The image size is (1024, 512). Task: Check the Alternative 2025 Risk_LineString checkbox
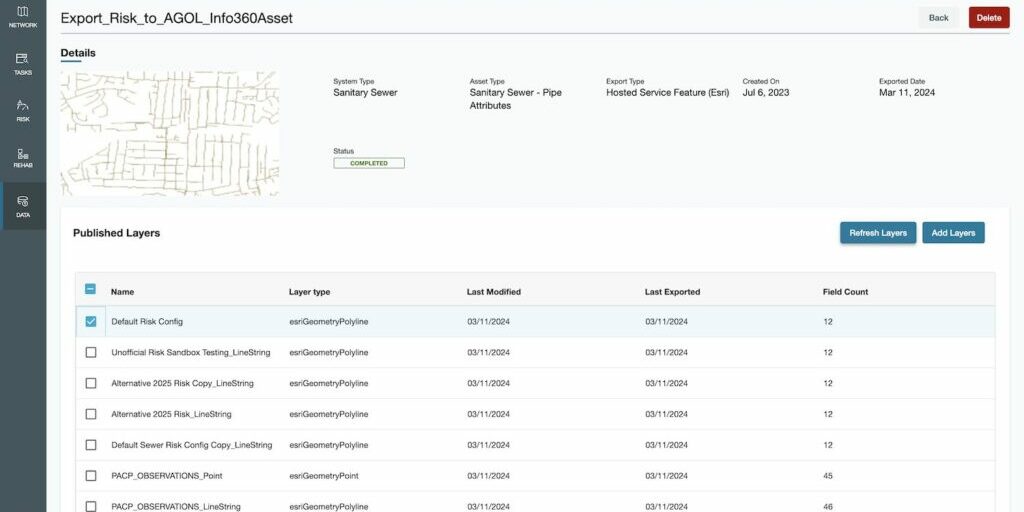pos(91,414)
